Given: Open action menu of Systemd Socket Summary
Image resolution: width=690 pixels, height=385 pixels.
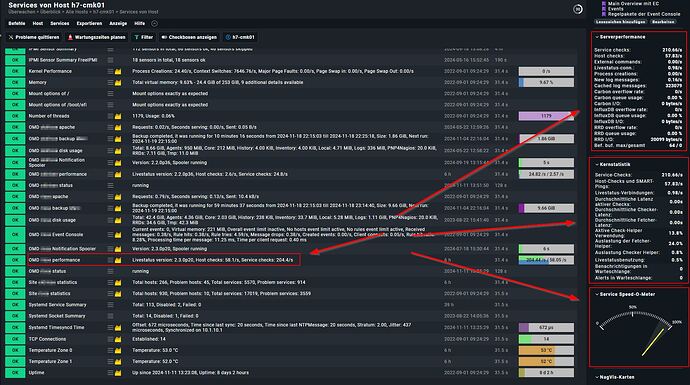Looking at the screenshot, I should (x=110, y=316).
